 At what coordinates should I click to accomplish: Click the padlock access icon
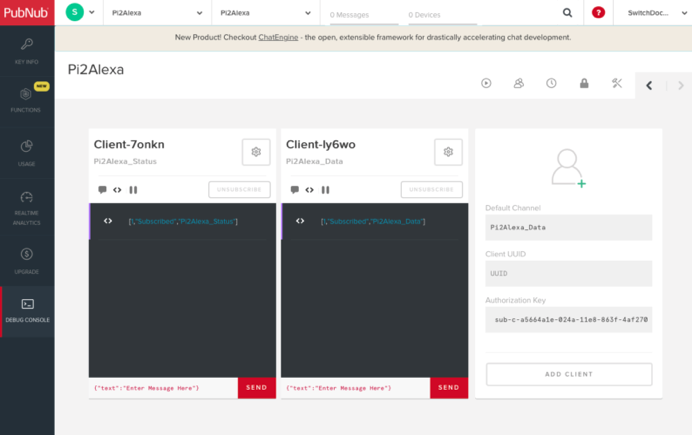584,83
